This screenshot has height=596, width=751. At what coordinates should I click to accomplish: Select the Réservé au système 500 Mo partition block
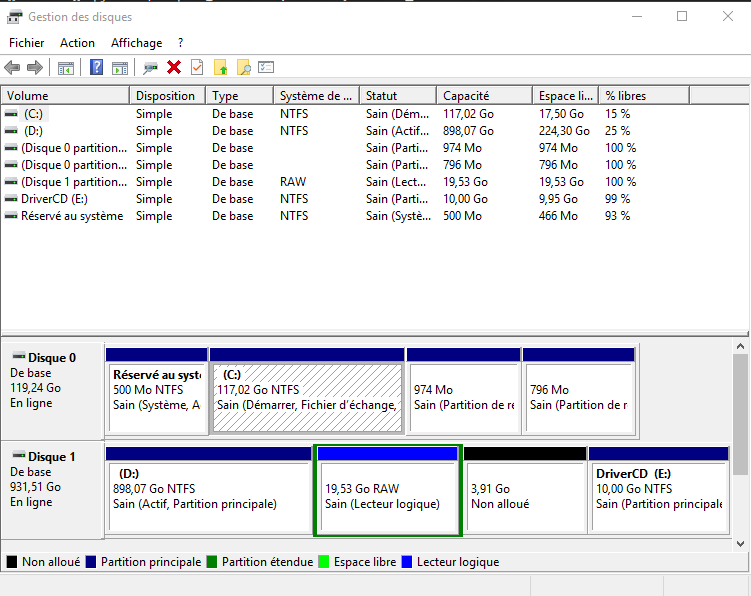(x=157, y=391)
